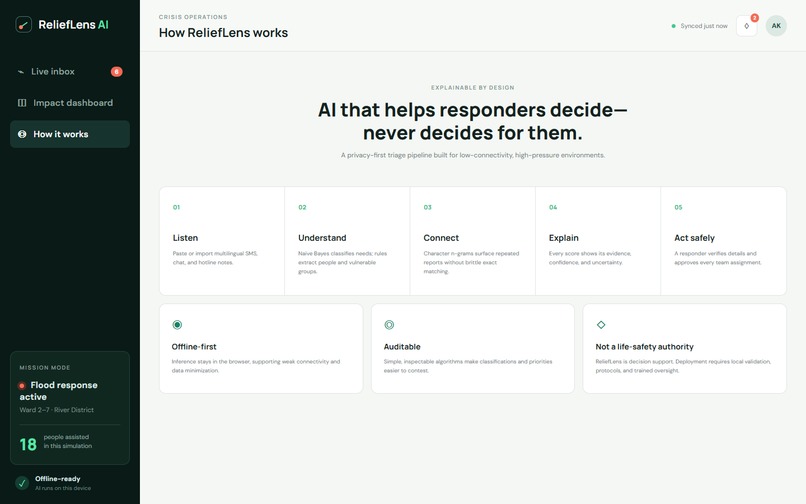Click the red notification count badge
Image resolution: width=806 pixels, height=504 pixels.
pos(755,18)
